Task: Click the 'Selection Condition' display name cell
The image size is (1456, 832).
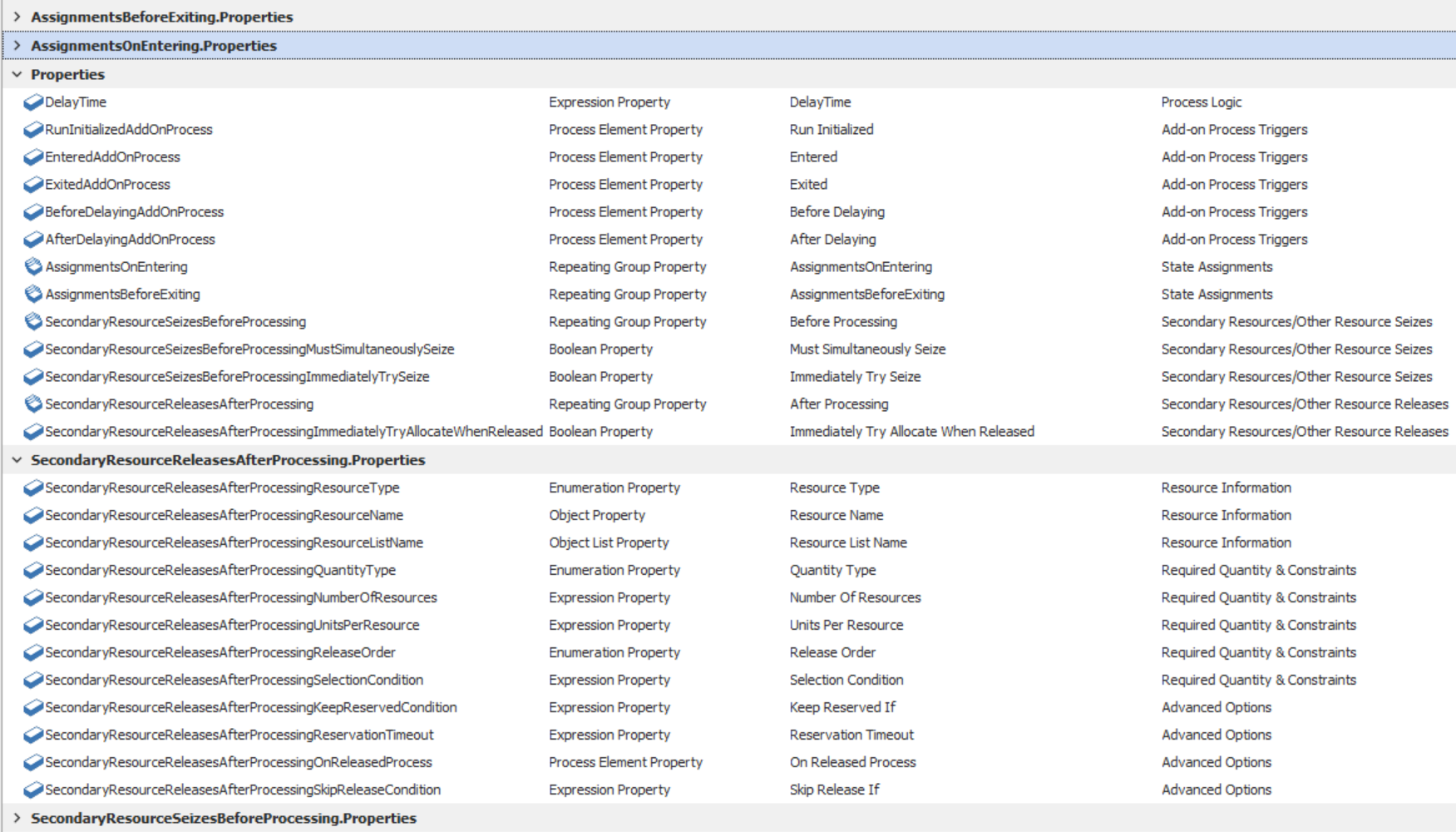Action: tap(846, 681)
